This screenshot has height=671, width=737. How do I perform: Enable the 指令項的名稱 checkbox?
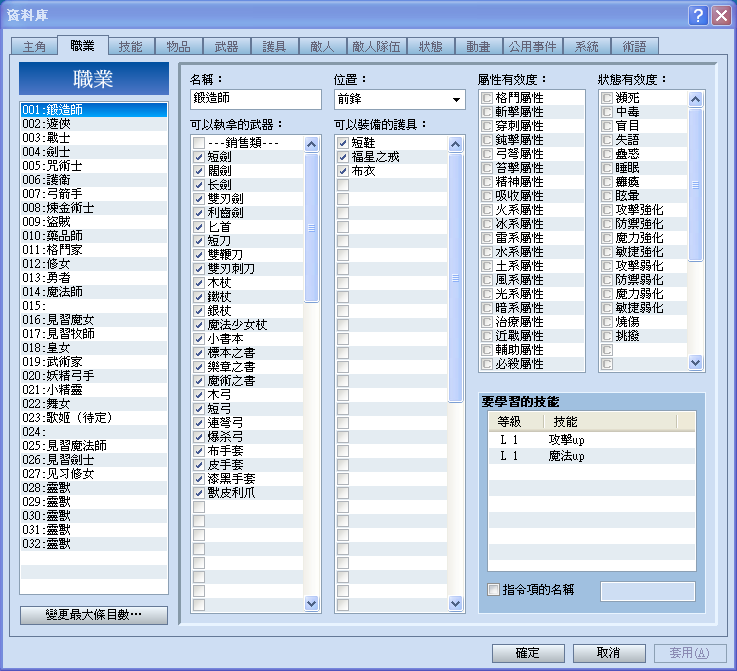[493, 589]
